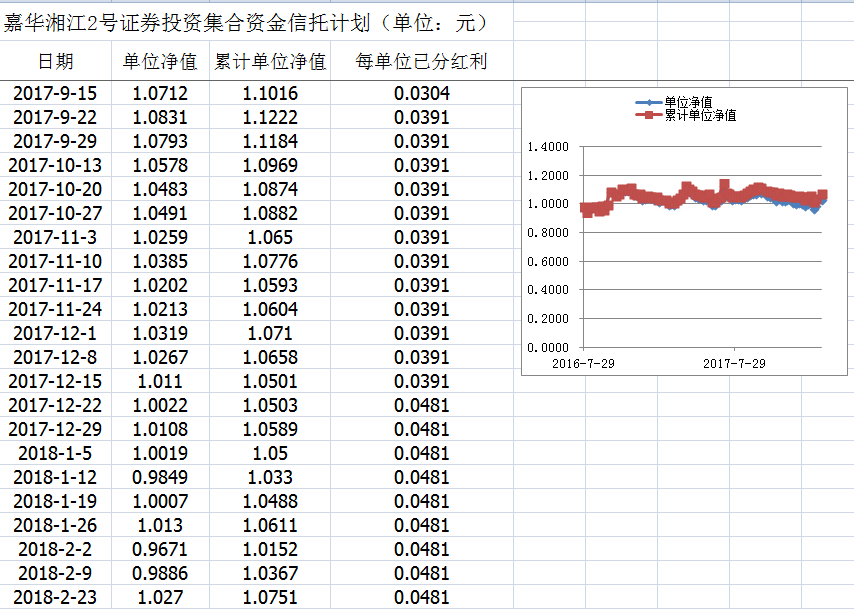Select the 累计单位净值 table header cell
Image resolution: width=854 pixels, height=609 pixels.
[x=270, y=62]
